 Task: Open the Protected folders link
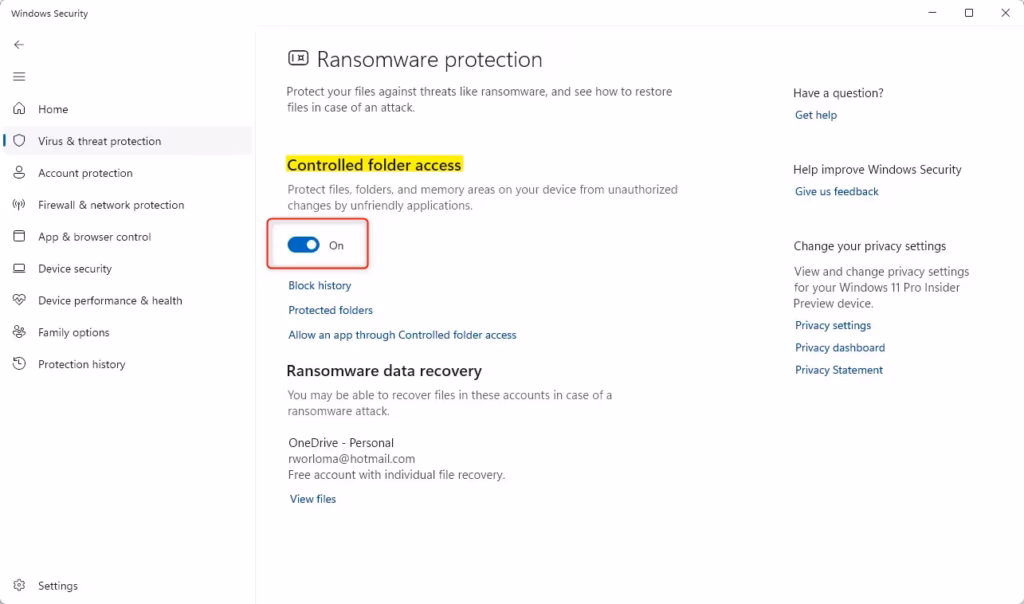330,310
